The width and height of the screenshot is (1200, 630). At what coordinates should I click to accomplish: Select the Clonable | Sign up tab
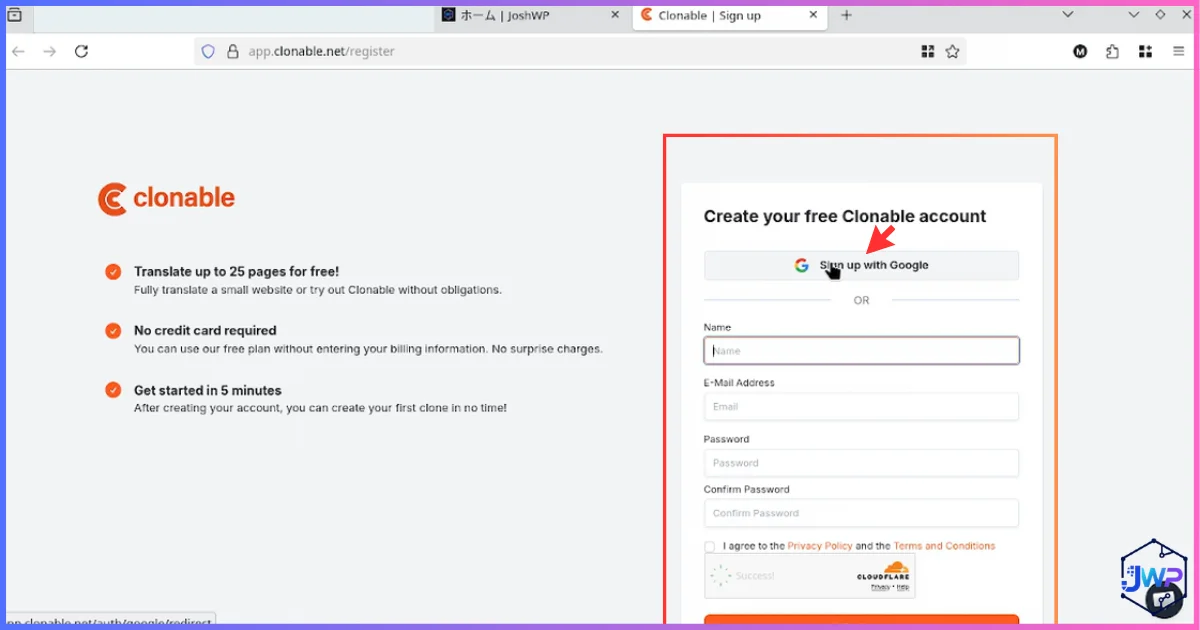coord(729,15)
